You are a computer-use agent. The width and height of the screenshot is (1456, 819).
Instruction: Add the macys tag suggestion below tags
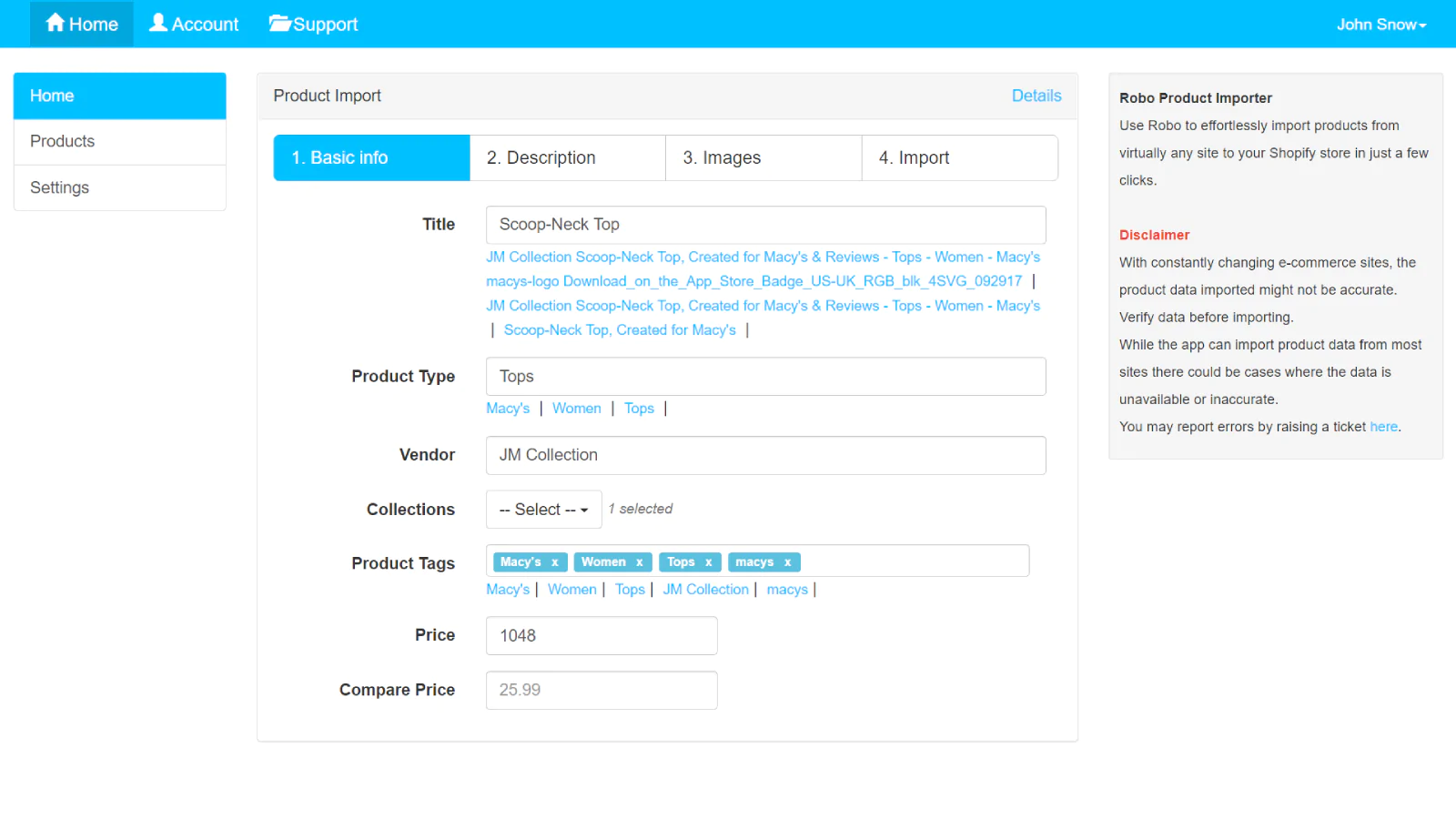tap(787, 590)
